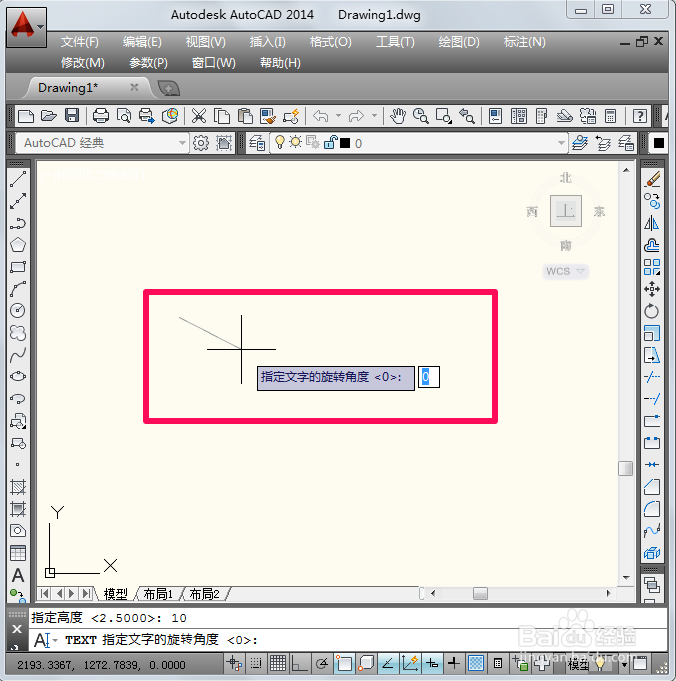This screenshot has width=676, height=681.
Task: Toggle Object Snap in the status bar
Action: pyautogui.click(x=344, y=663)
